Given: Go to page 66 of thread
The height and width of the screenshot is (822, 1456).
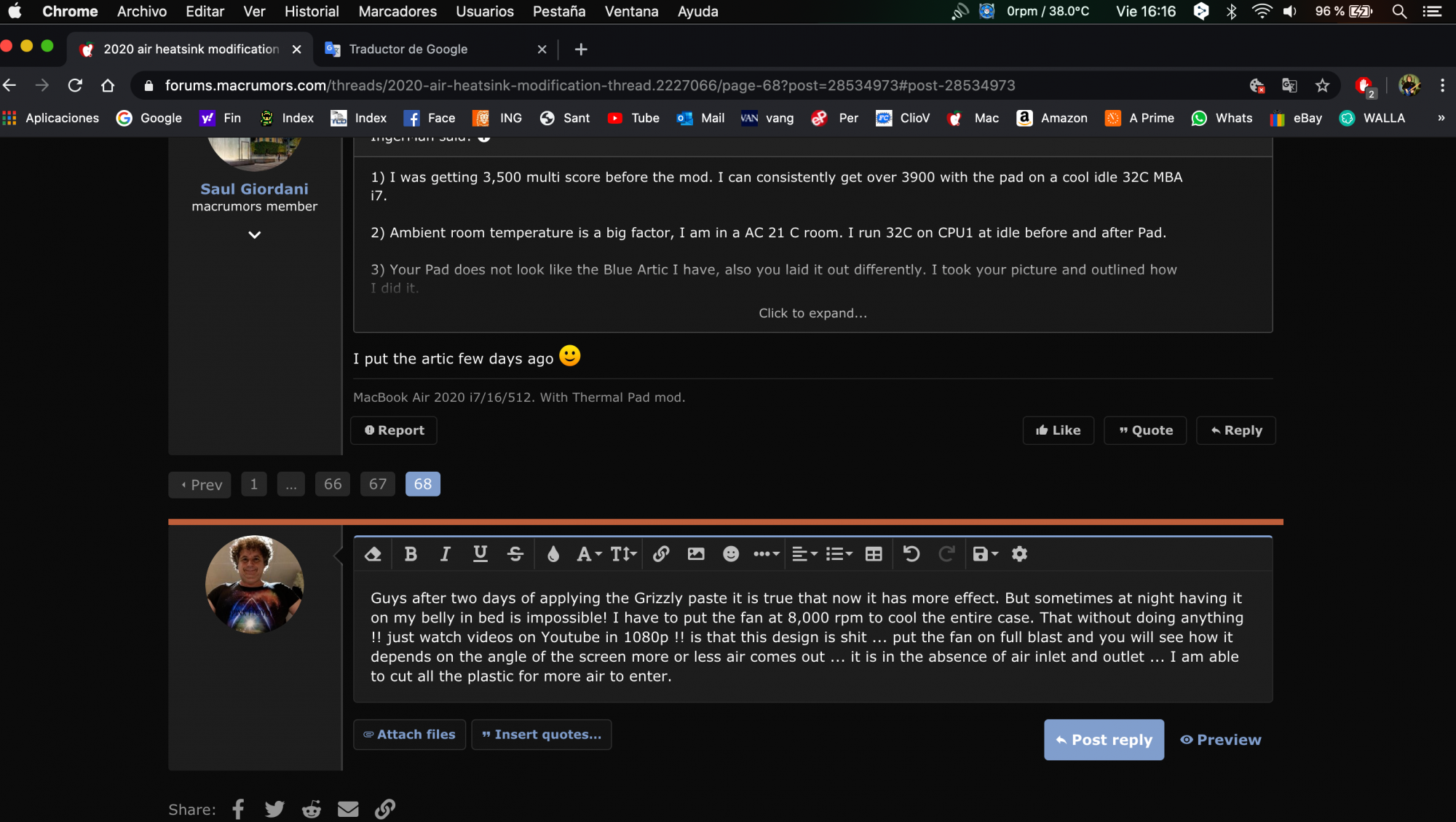Looking at the screenshot, I should tap(333, 484).
